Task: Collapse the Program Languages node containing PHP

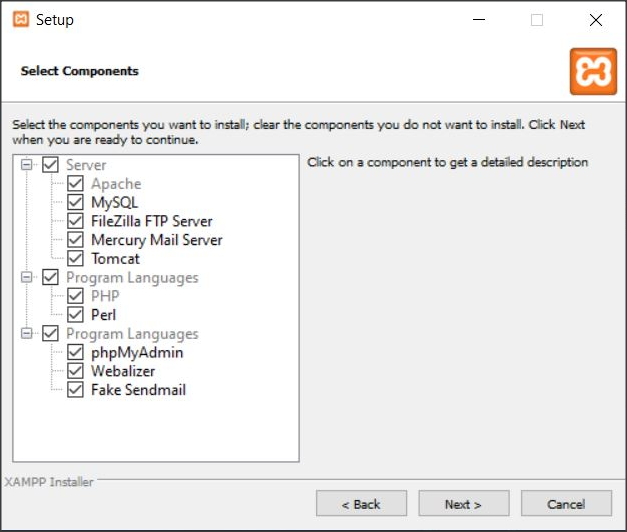Action: (x=26, y=277)
